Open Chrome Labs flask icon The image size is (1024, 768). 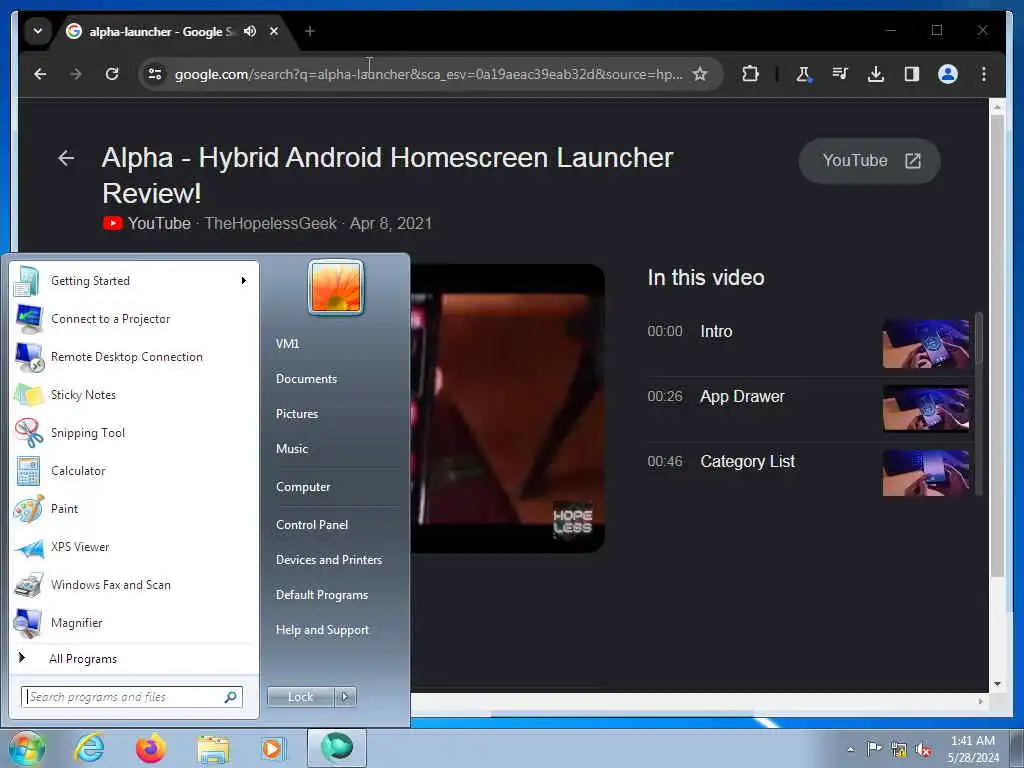point(803,74)
